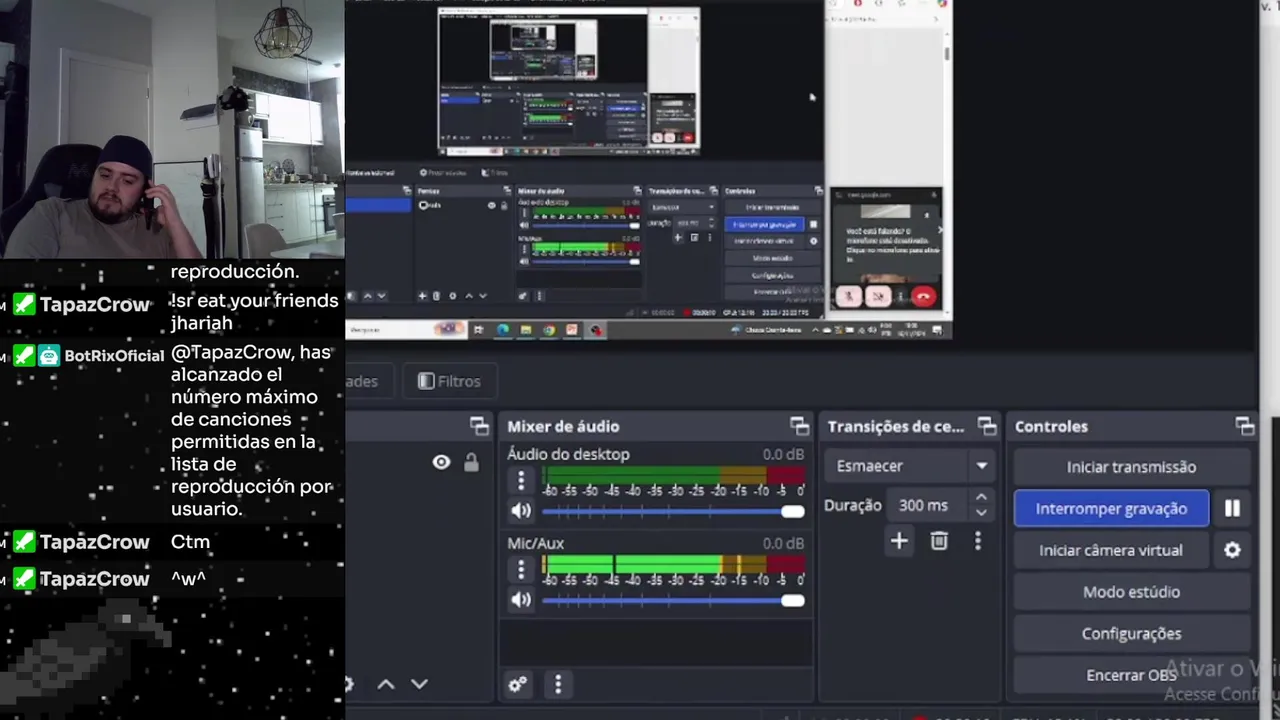The image size is (1280, 720).
Task: Remove transition with the trash icon
Action: pos(939,541)
